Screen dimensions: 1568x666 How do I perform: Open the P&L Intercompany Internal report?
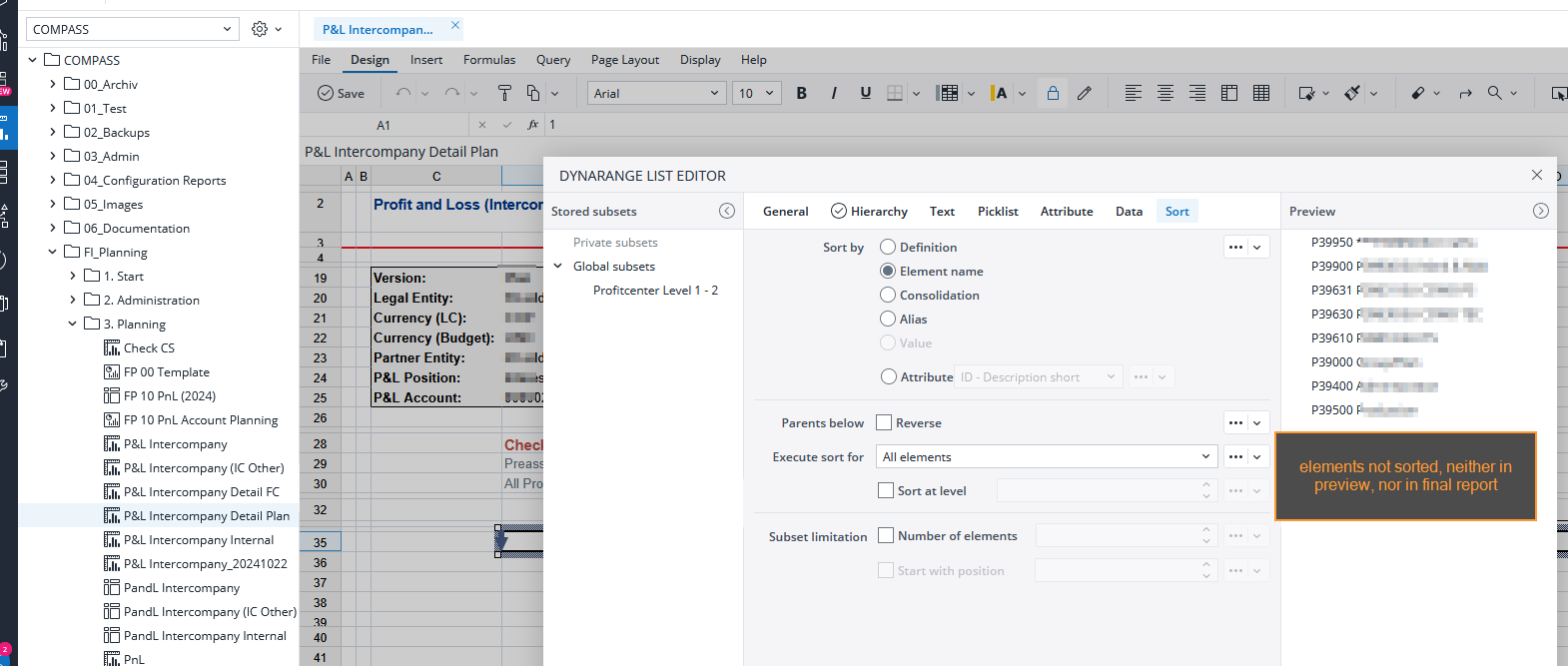[x=198, y=540]
